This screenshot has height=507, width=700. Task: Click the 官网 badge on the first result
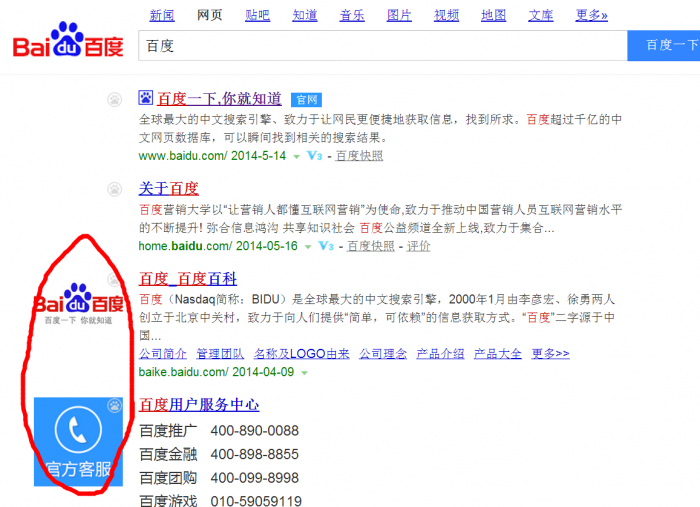click(306, 100)
